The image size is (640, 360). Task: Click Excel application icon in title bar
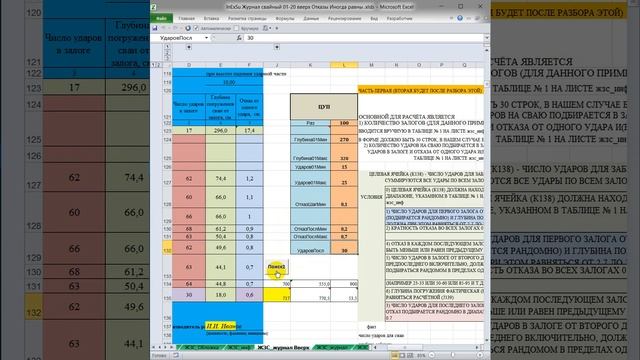pyautogui.click(x=154, y=7)
